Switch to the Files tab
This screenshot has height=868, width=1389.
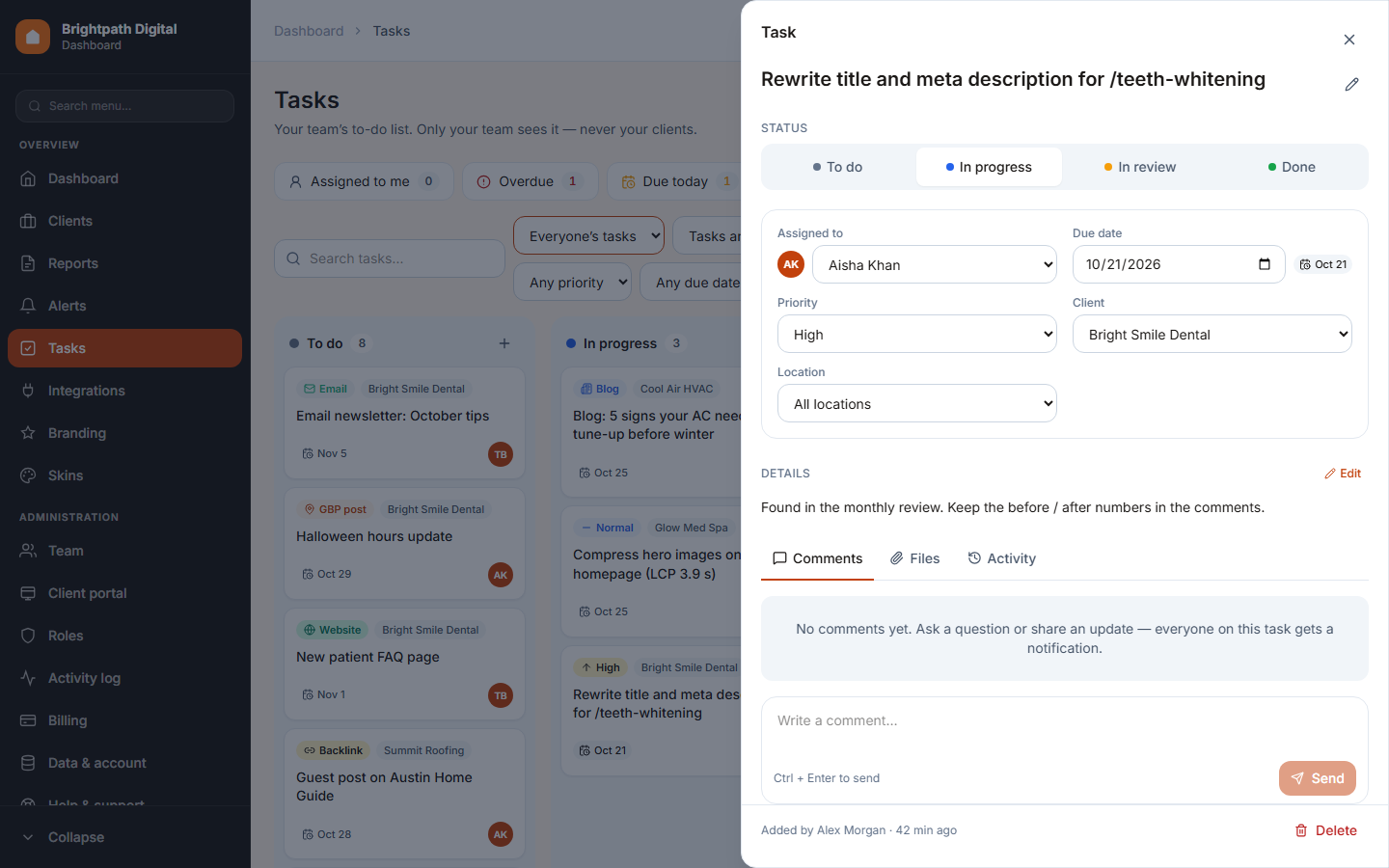click(914, 558)
